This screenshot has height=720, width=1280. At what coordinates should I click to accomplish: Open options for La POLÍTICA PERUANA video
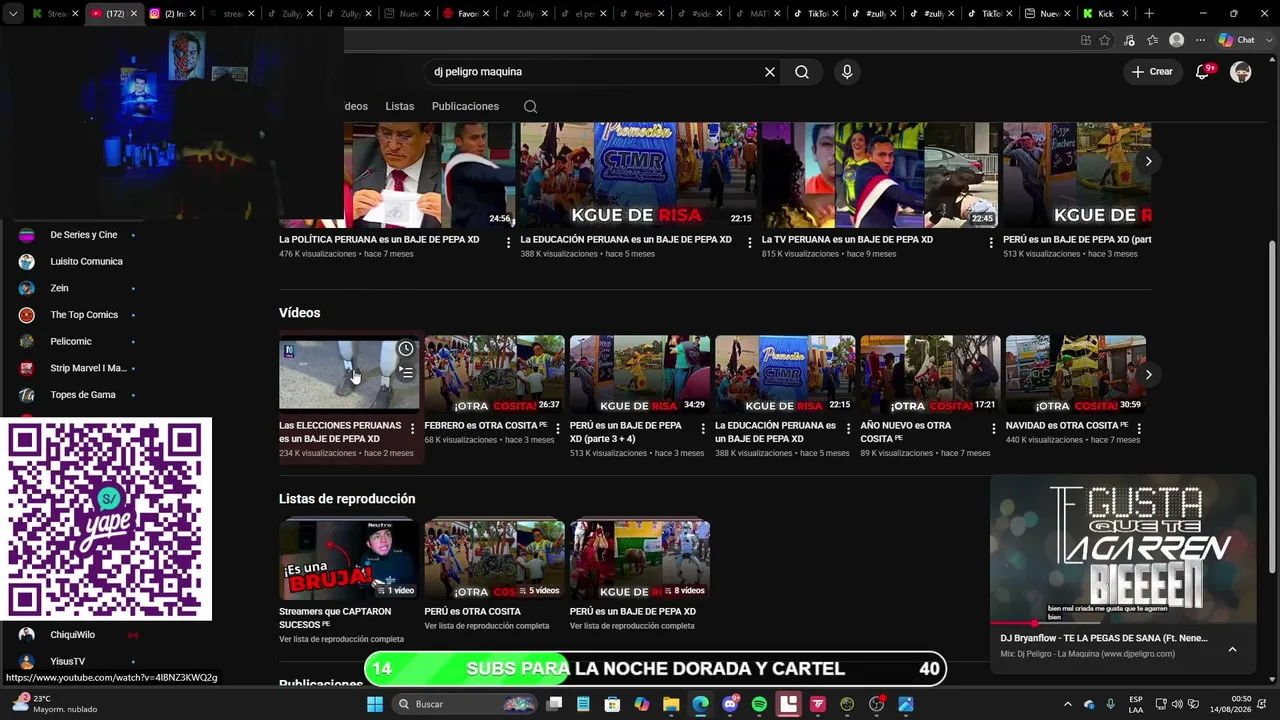[509, 242]
